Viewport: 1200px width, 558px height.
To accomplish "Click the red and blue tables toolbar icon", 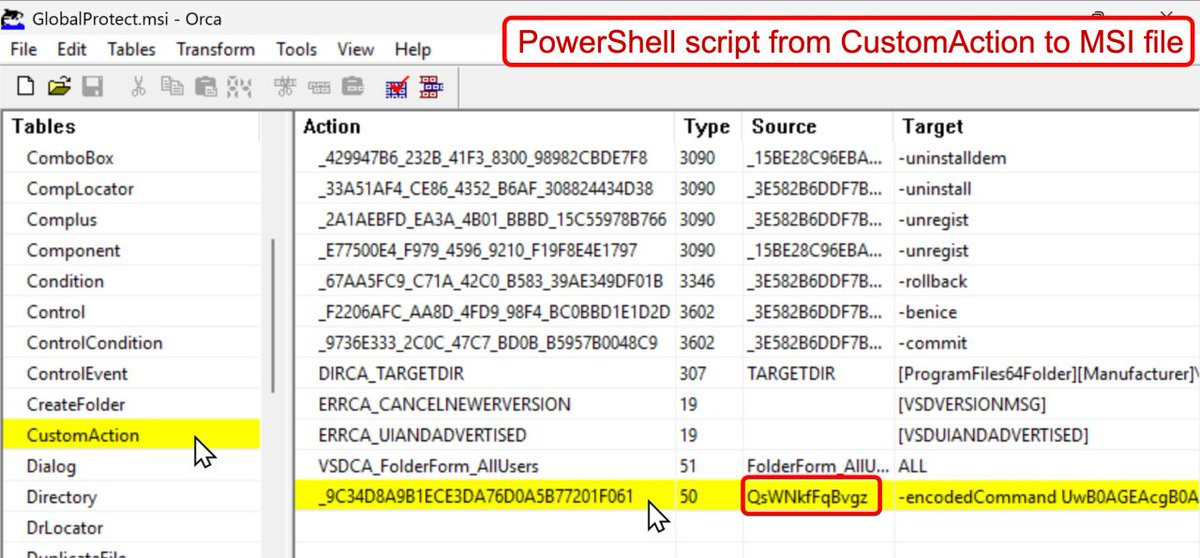I will coord(431,88).
